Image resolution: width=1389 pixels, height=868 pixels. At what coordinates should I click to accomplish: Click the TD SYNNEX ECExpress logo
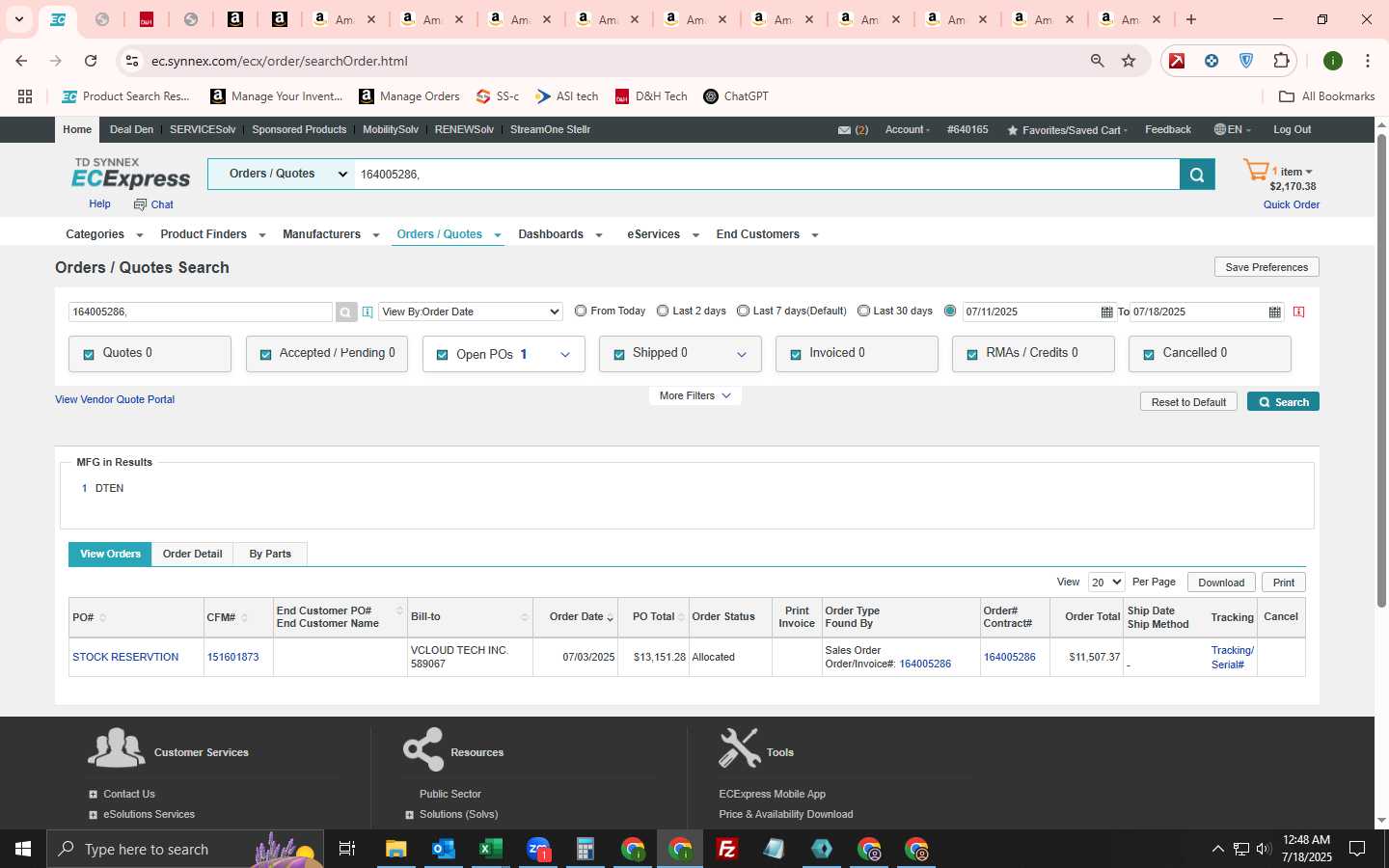(x=131, y=174)
